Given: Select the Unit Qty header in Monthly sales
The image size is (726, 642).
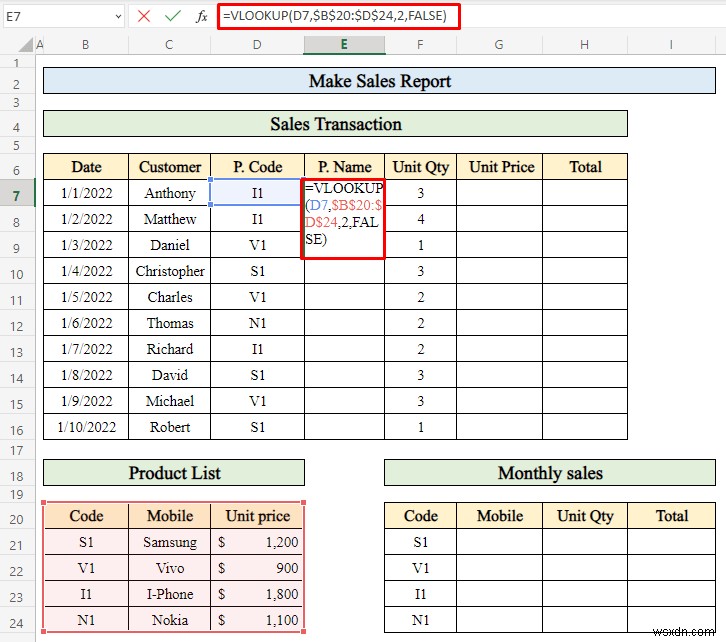Looking at the screenshot, I should tap(585, 516).
